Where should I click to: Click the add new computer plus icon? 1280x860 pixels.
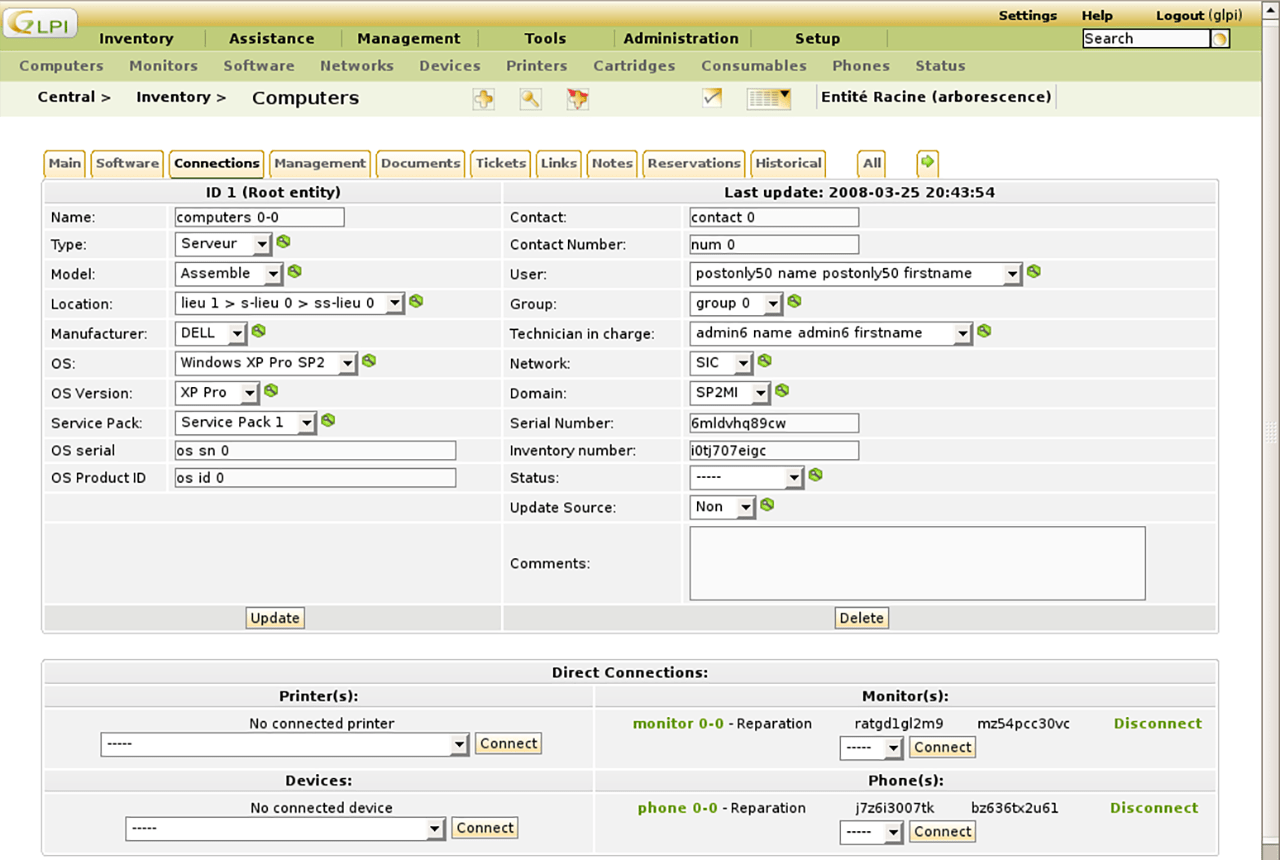click(483, 98)
